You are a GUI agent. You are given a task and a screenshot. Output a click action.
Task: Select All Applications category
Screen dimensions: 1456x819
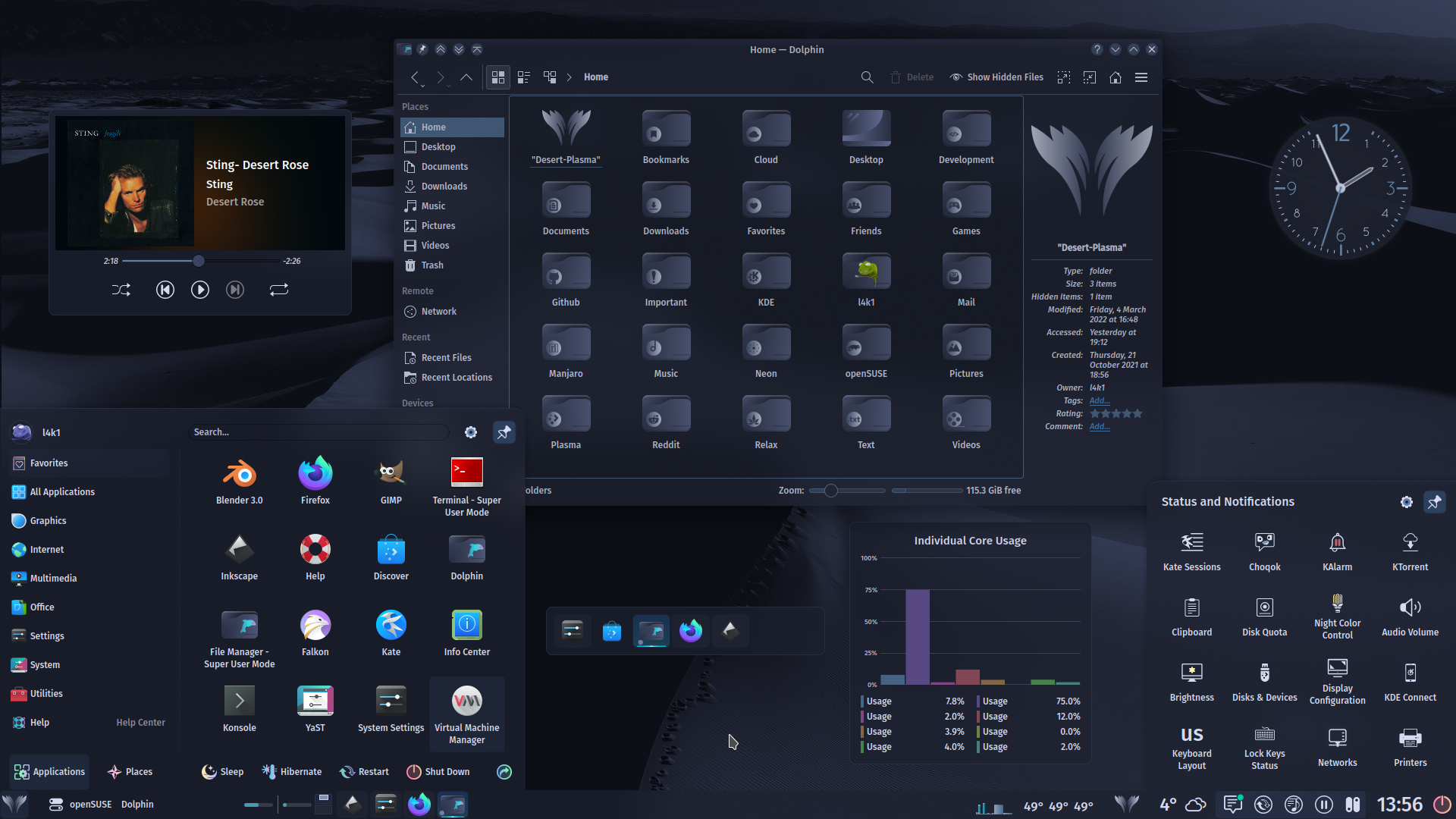click(89, 492)
